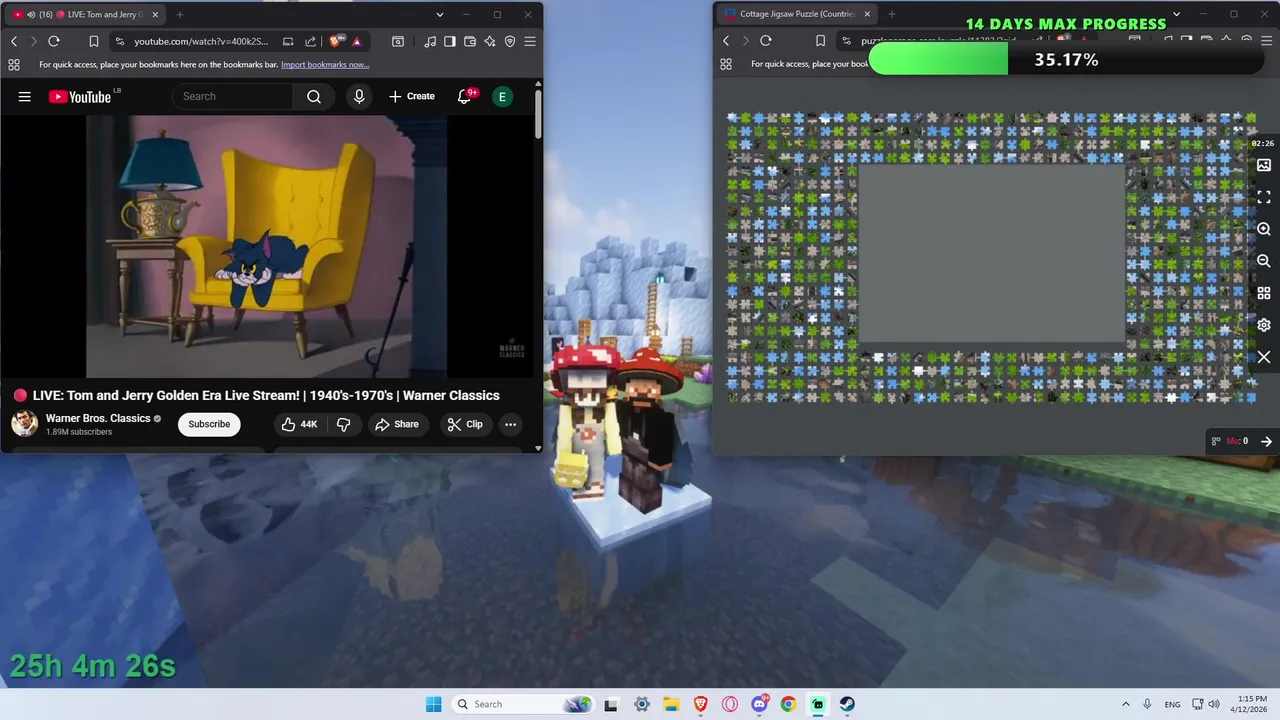Click share page icon in YouTube address bar
Image resolution: width=1280 pixels, height=720 pixels.
310,41
